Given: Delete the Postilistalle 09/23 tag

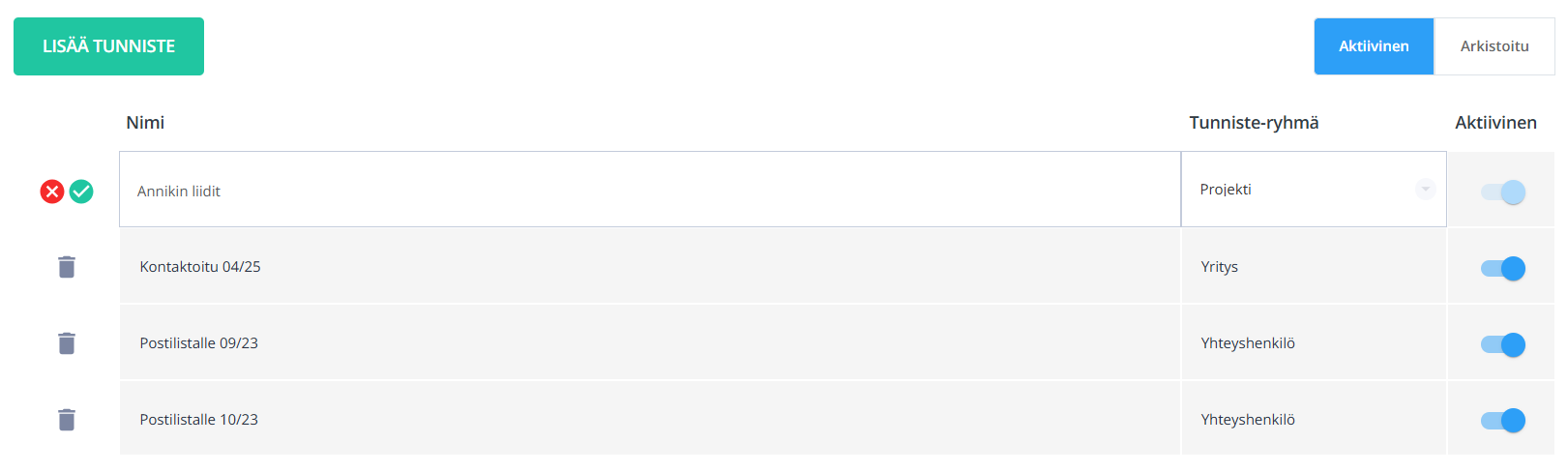Looking at the screenshot, I should point(67,343).
